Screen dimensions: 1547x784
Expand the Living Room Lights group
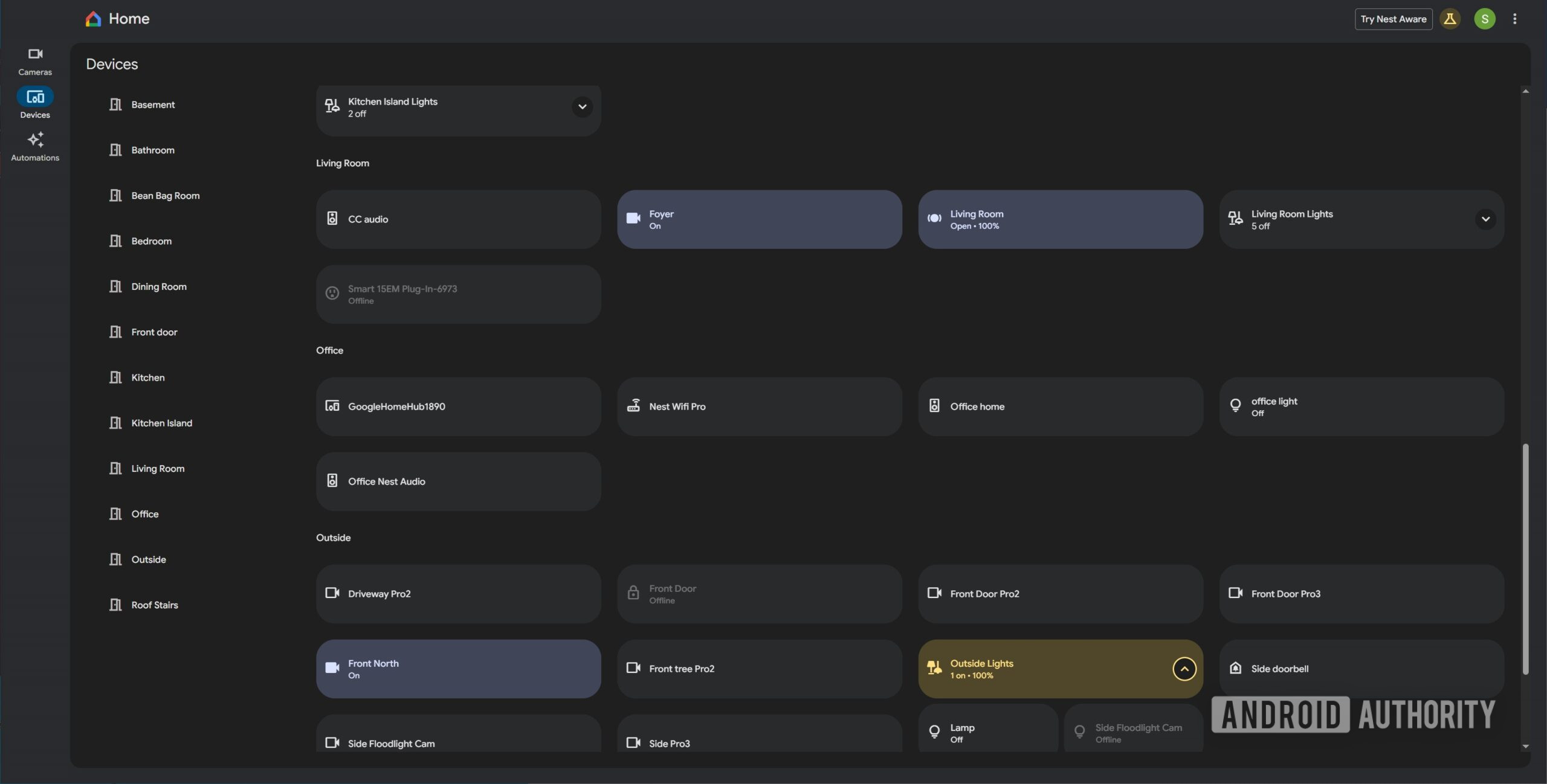pos(1485,219)
